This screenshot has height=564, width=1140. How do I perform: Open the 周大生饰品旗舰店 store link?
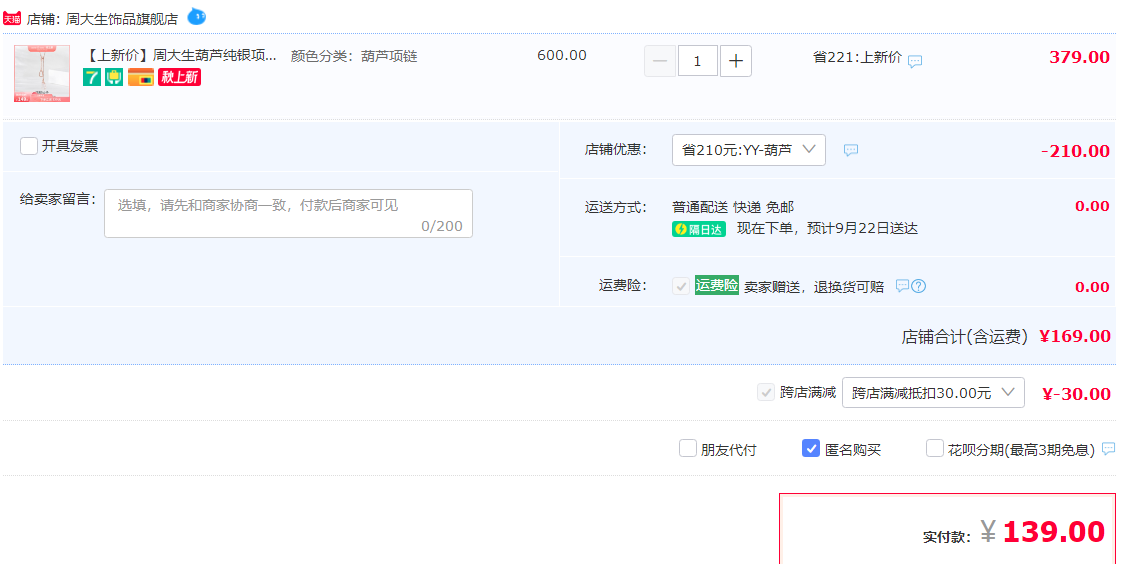click(x=121, y=19)
